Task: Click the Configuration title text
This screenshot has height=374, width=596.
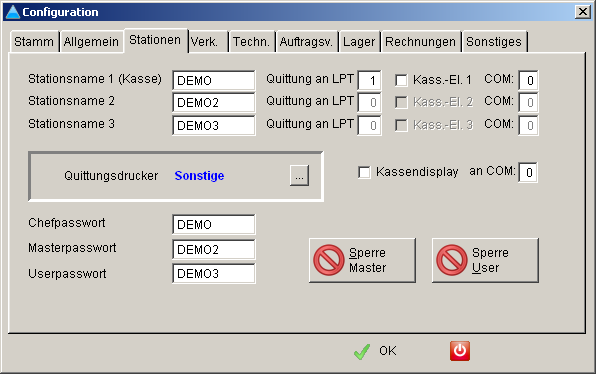Action: pos(60,12)
